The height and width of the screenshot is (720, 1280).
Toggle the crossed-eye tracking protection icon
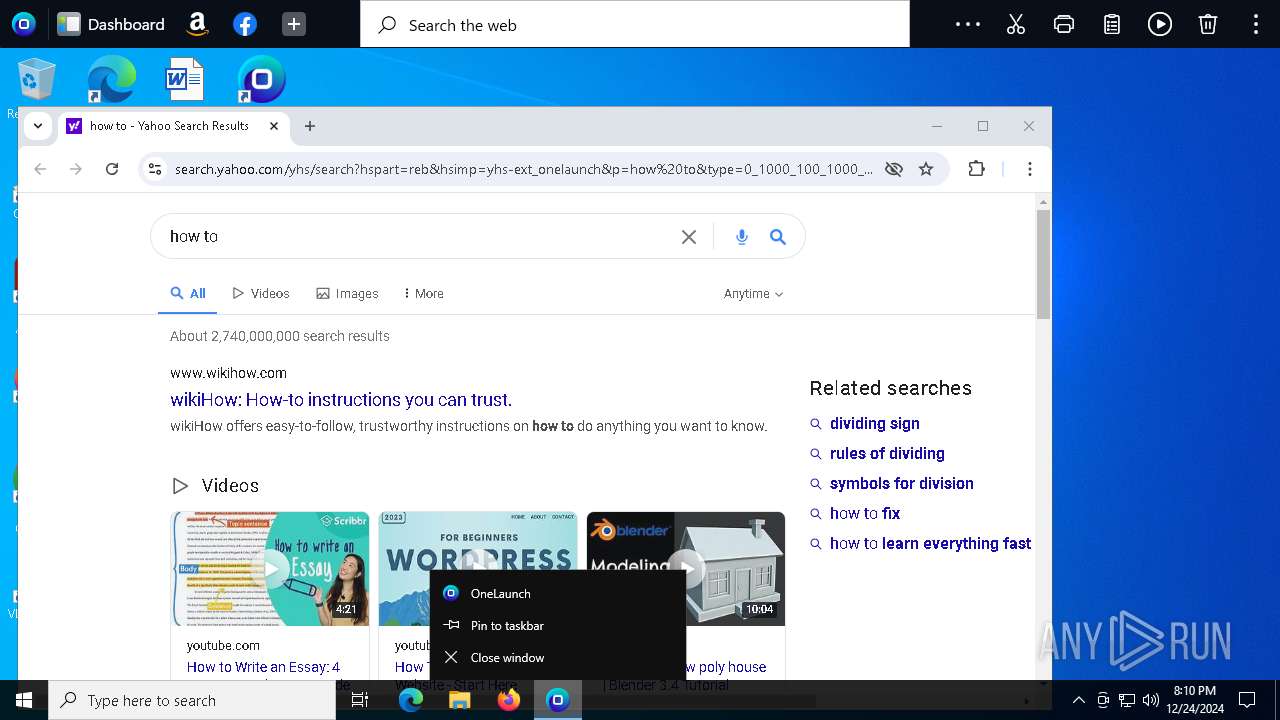(x=894, y=169)
